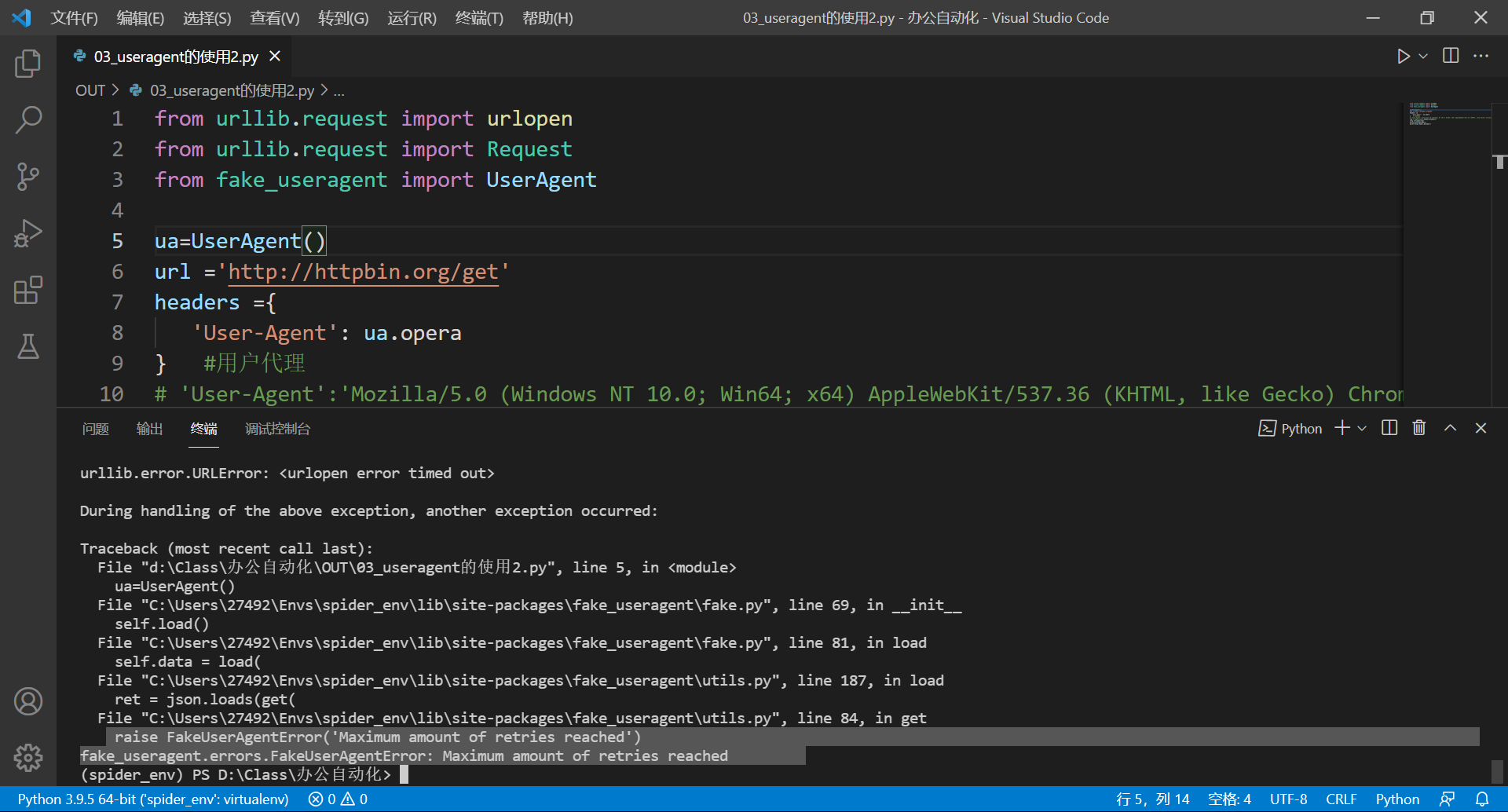Open the Run and Debug view

[28, 233]
